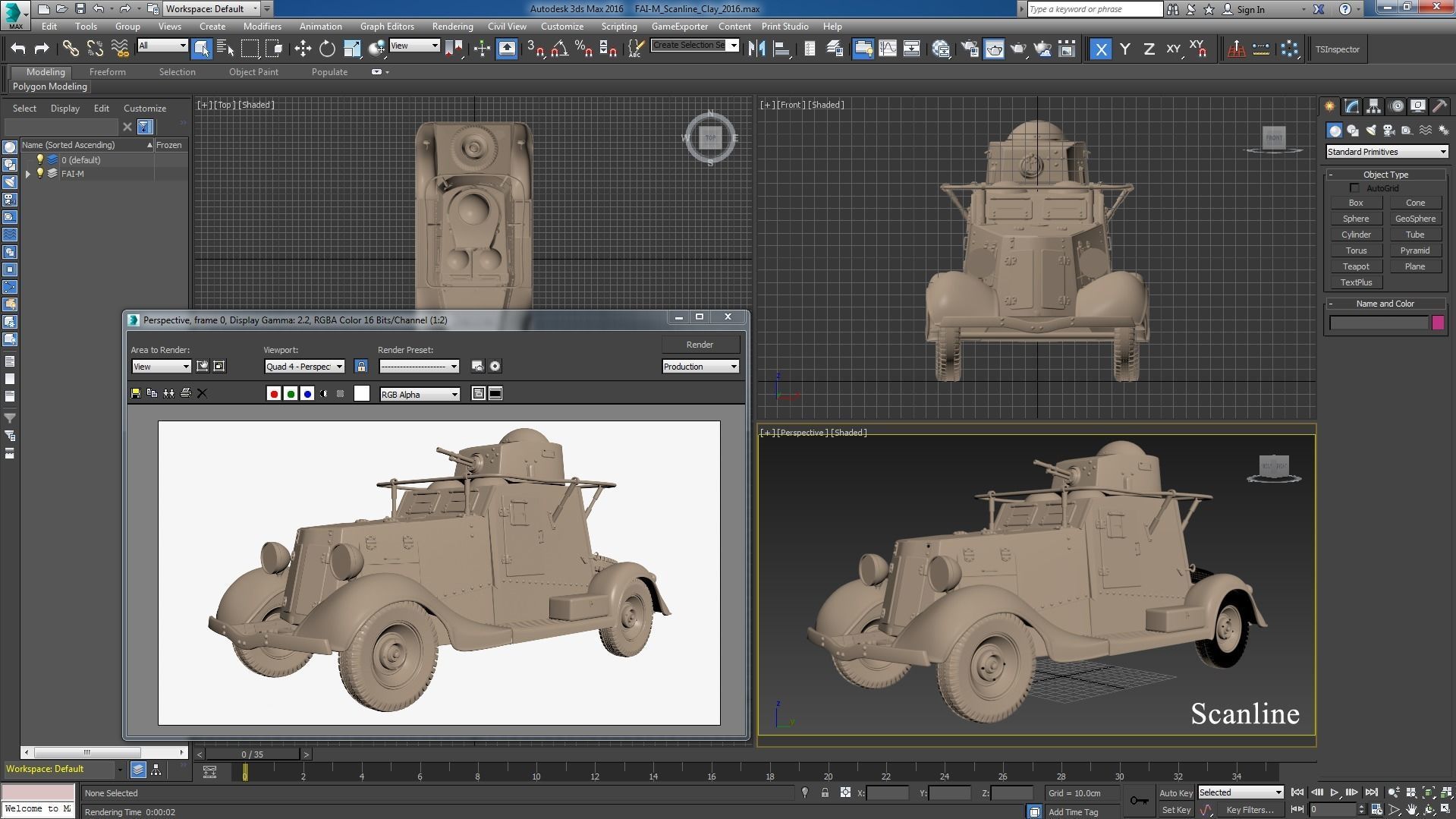This screenshot has width=1456, height=819.
Task: Expand the FAI-M layer tree
Action: click(x=28, y=174)
